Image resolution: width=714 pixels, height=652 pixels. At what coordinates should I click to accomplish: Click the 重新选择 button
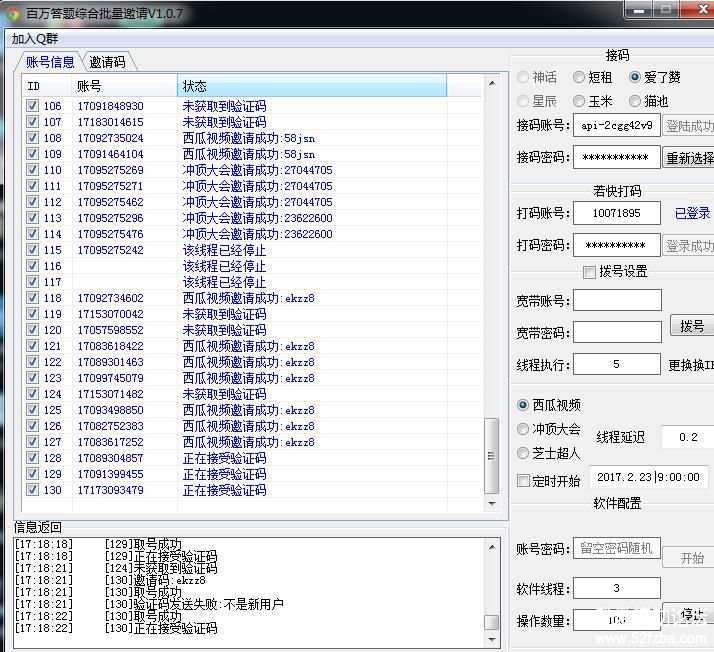coord(690,158)
